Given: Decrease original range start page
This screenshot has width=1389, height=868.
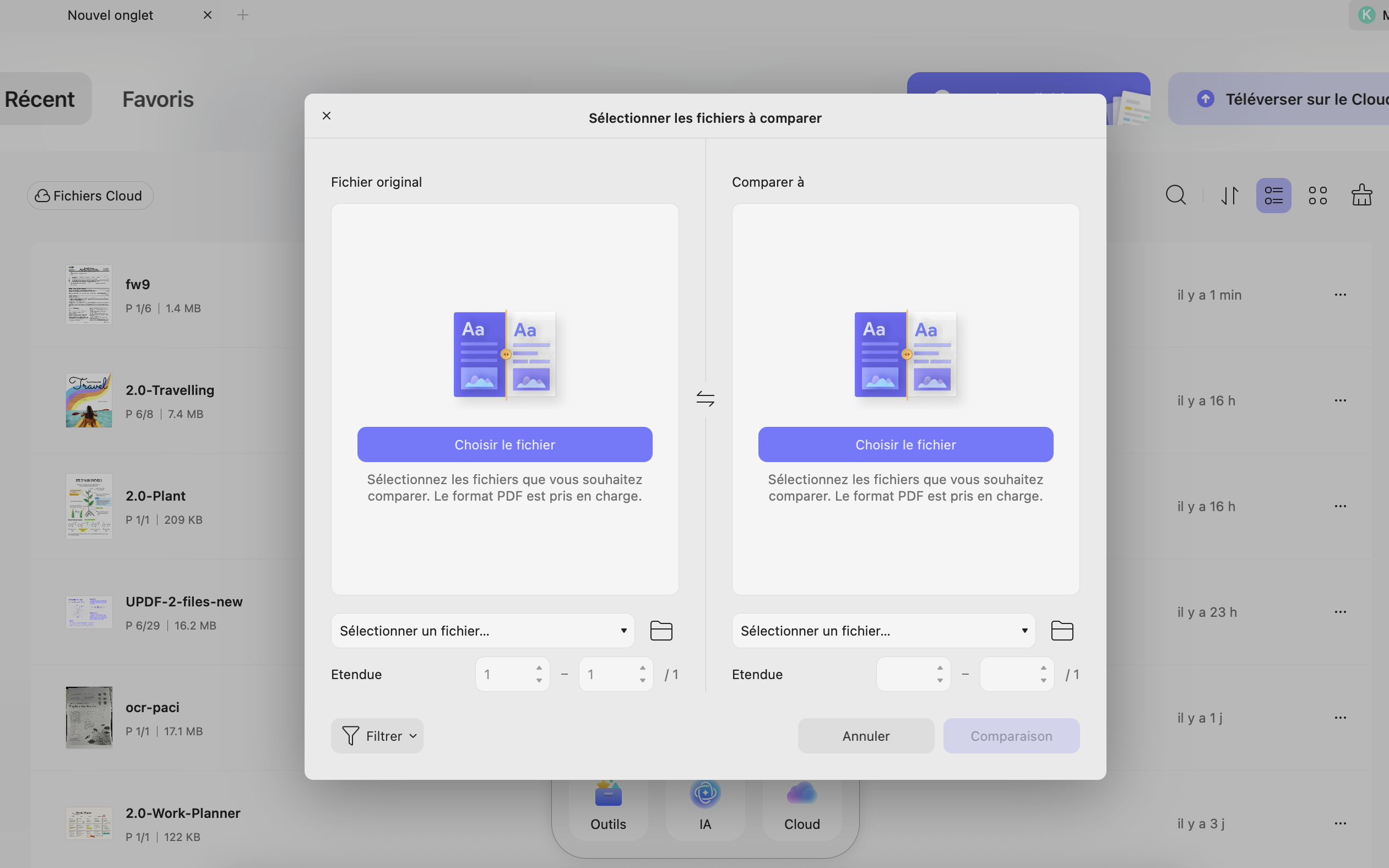Looking at the screenshot, I should 539,681.
